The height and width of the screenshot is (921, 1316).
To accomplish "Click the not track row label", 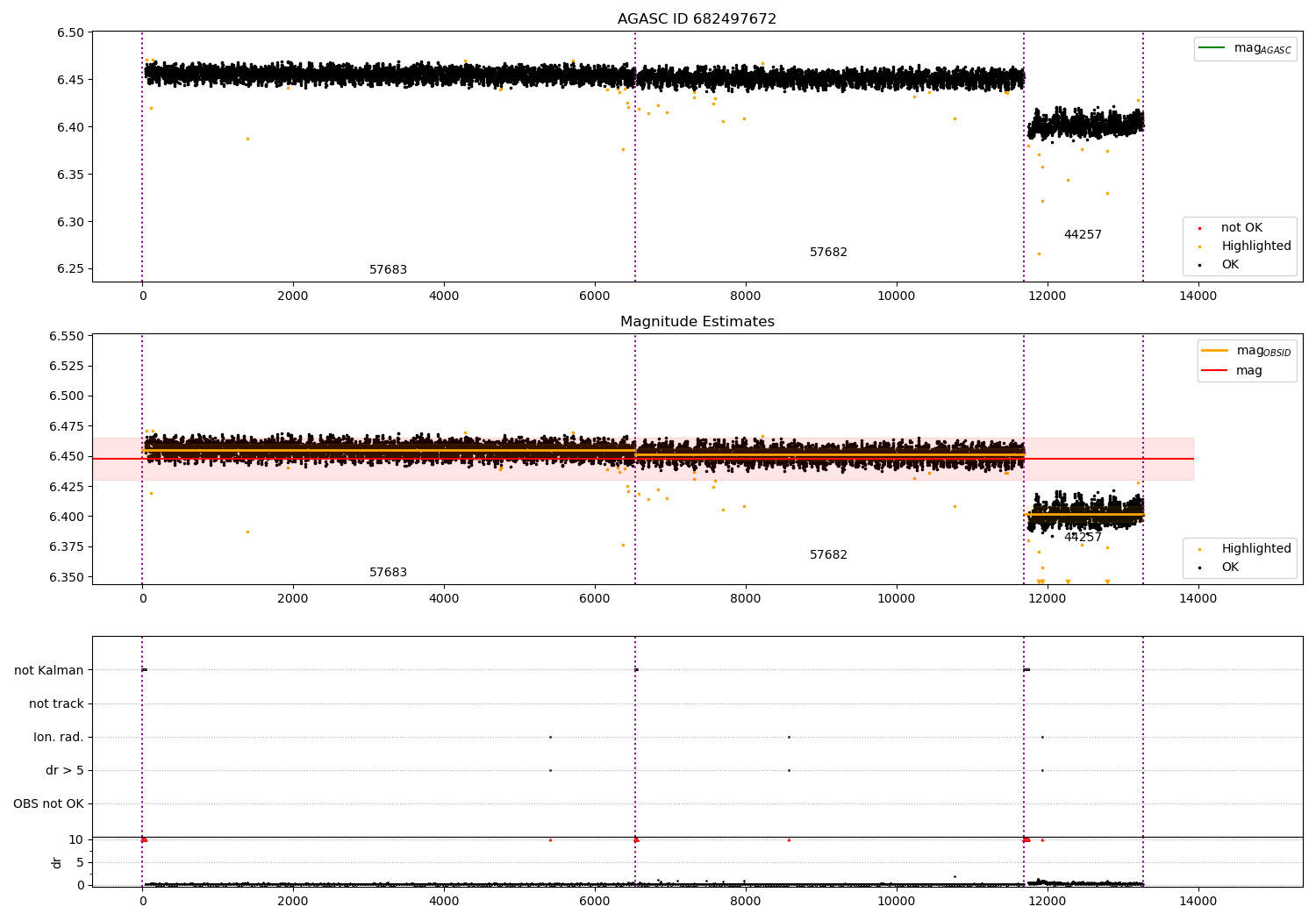I will pyautogui.click(x=56, y=704).
